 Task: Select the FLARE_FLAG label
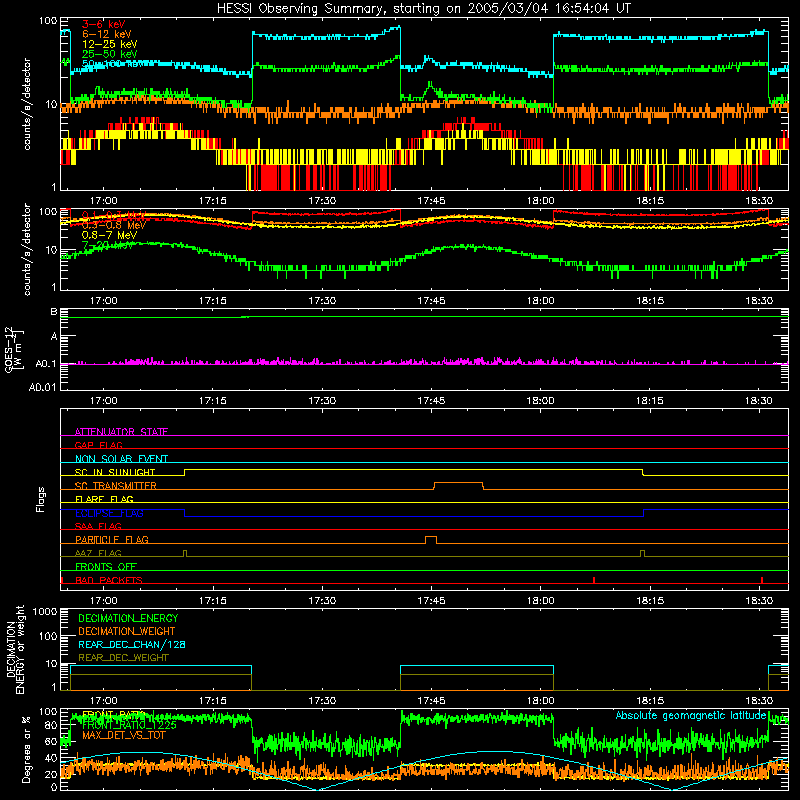pyautogui.click(x=104, y=499)
